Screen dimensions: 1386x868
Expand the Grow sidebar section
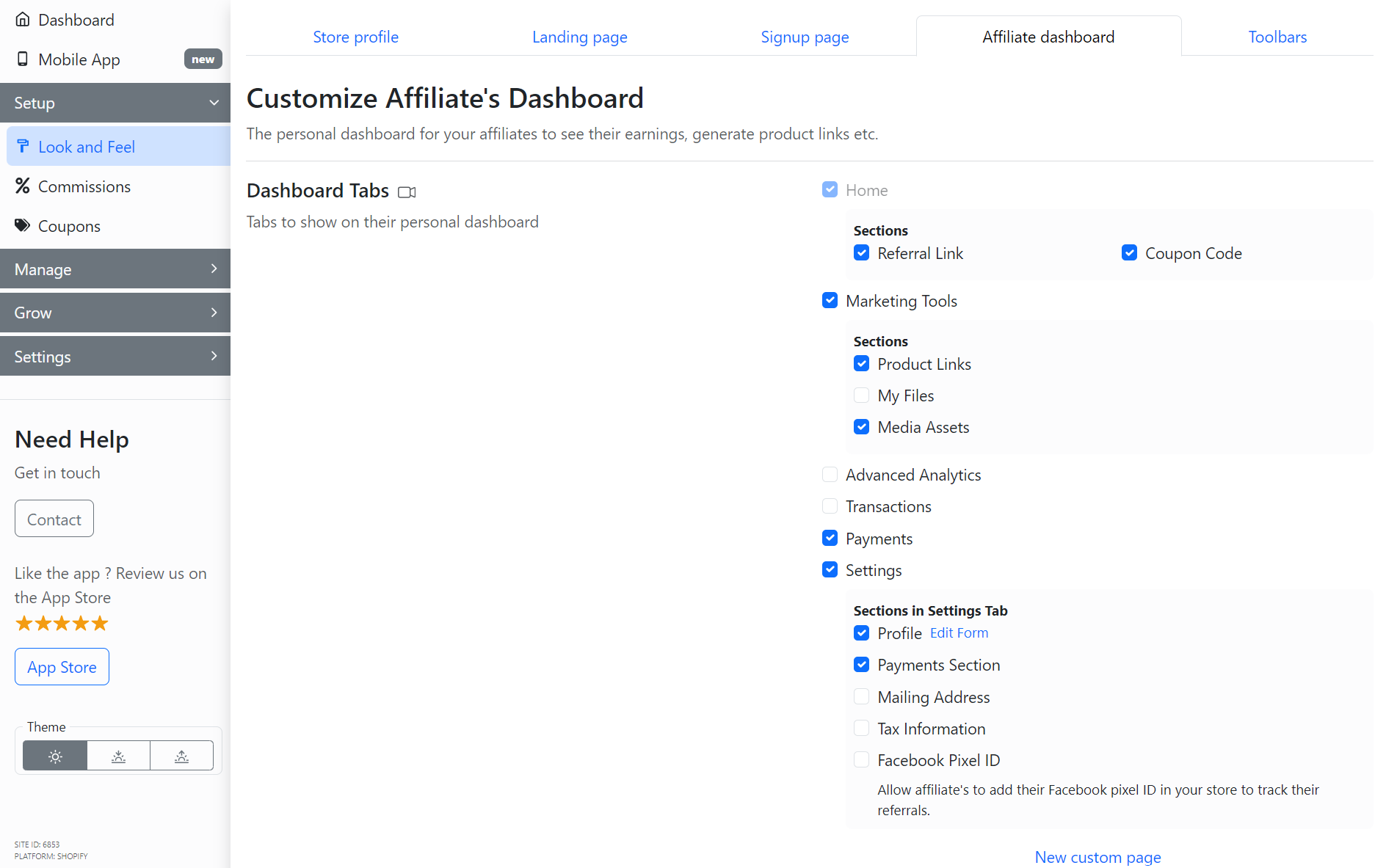tap(115, 313)
